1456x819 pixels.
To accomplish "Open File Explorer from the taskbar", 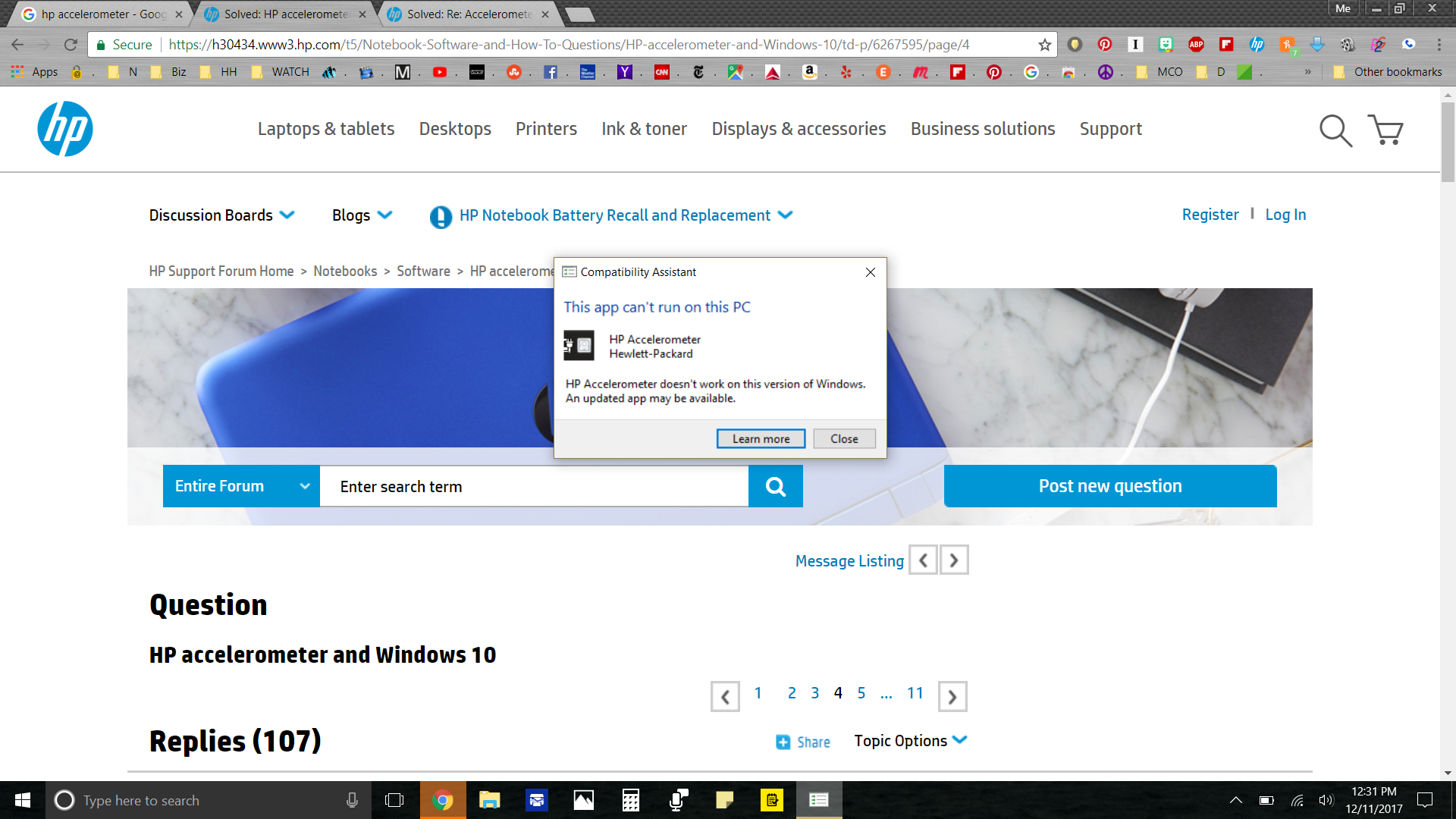I will click(x=490, y=800).
